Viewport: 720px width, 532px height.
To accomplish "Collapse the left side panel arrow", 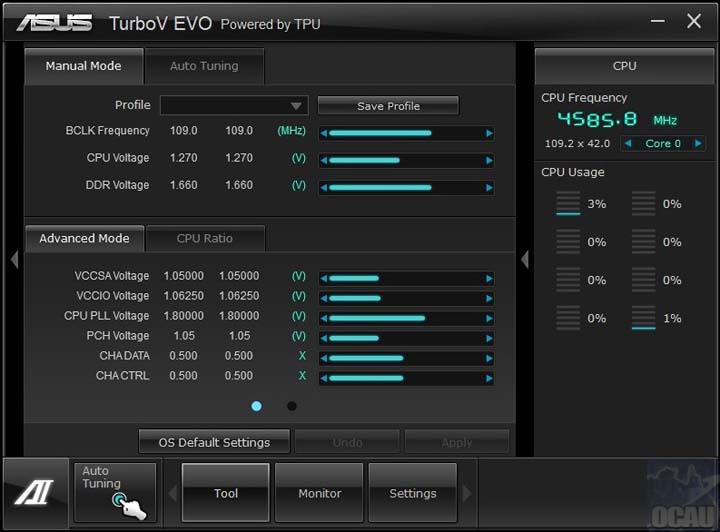I will pos(14,259).
